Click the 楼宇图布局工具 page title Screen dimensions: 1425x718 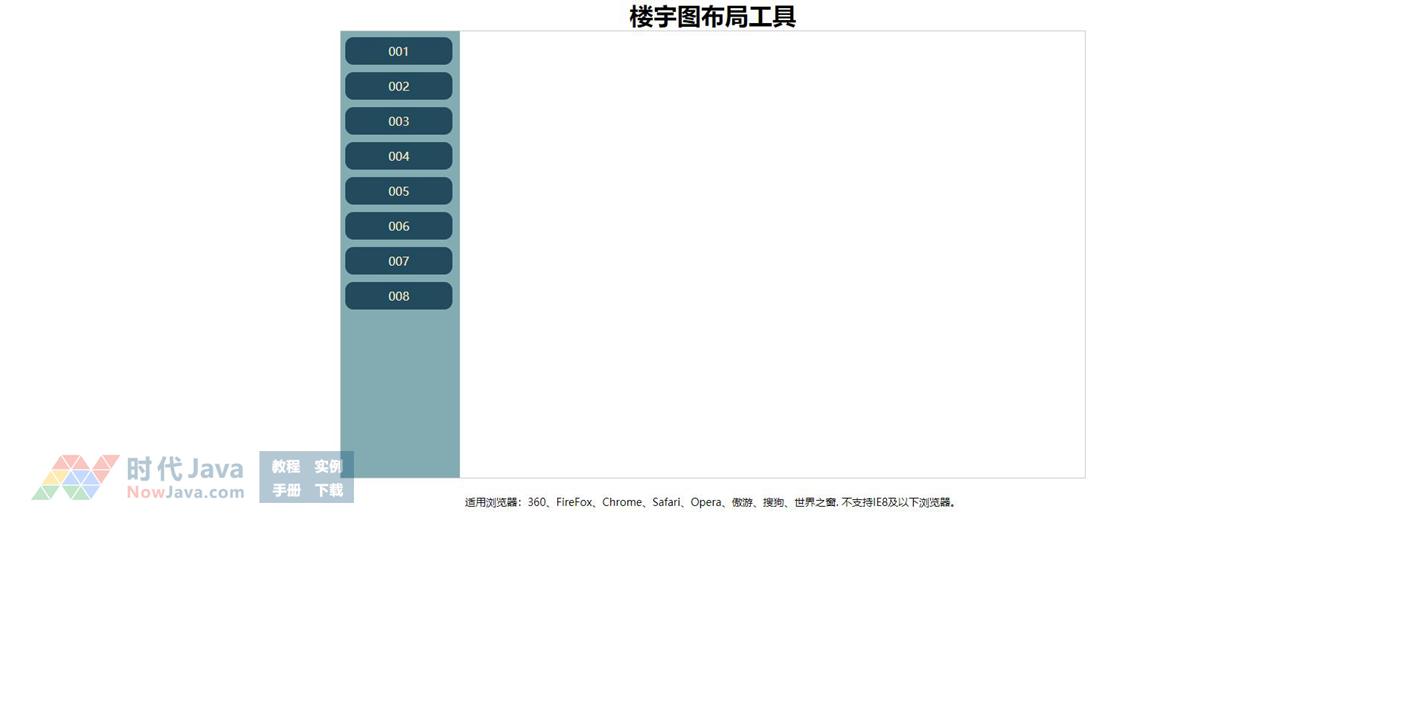(712, 16)
